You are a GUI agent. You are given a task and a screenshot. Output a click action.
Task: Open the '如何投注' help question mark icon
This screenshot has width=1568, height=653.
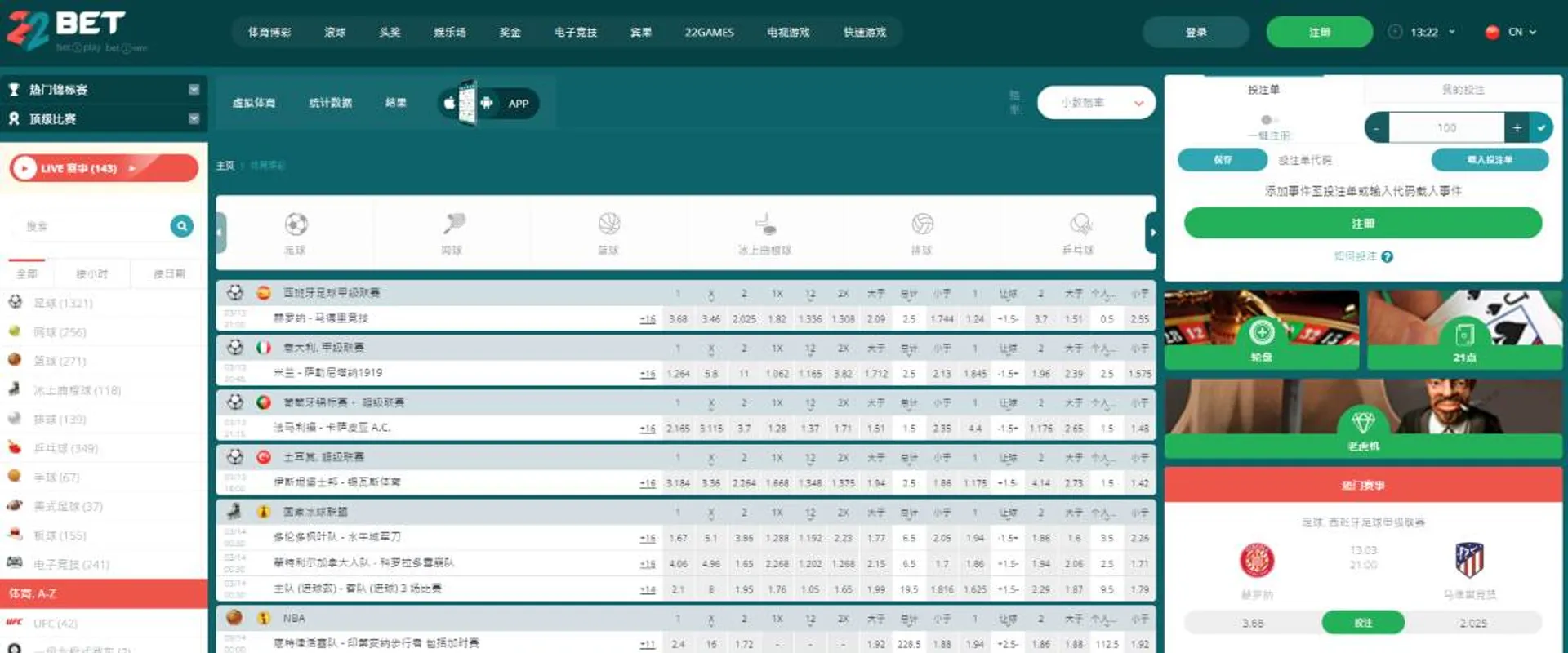[1387, 256]
